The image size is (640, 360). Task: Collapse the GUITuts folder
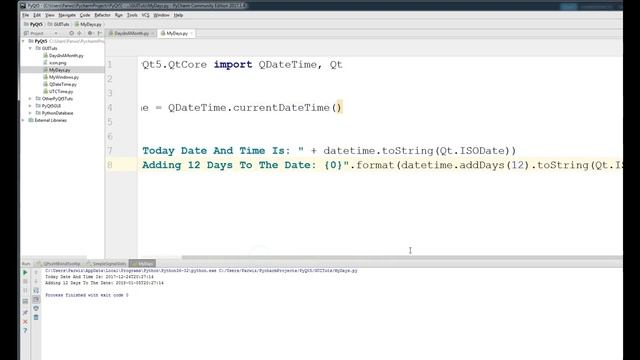click(x=30, y=48)
